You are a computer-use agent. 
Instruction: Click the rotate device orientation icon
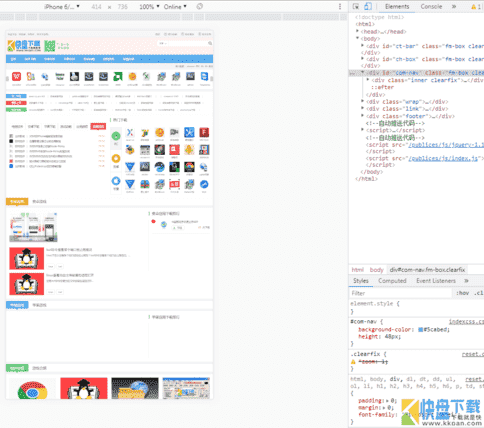200,6
